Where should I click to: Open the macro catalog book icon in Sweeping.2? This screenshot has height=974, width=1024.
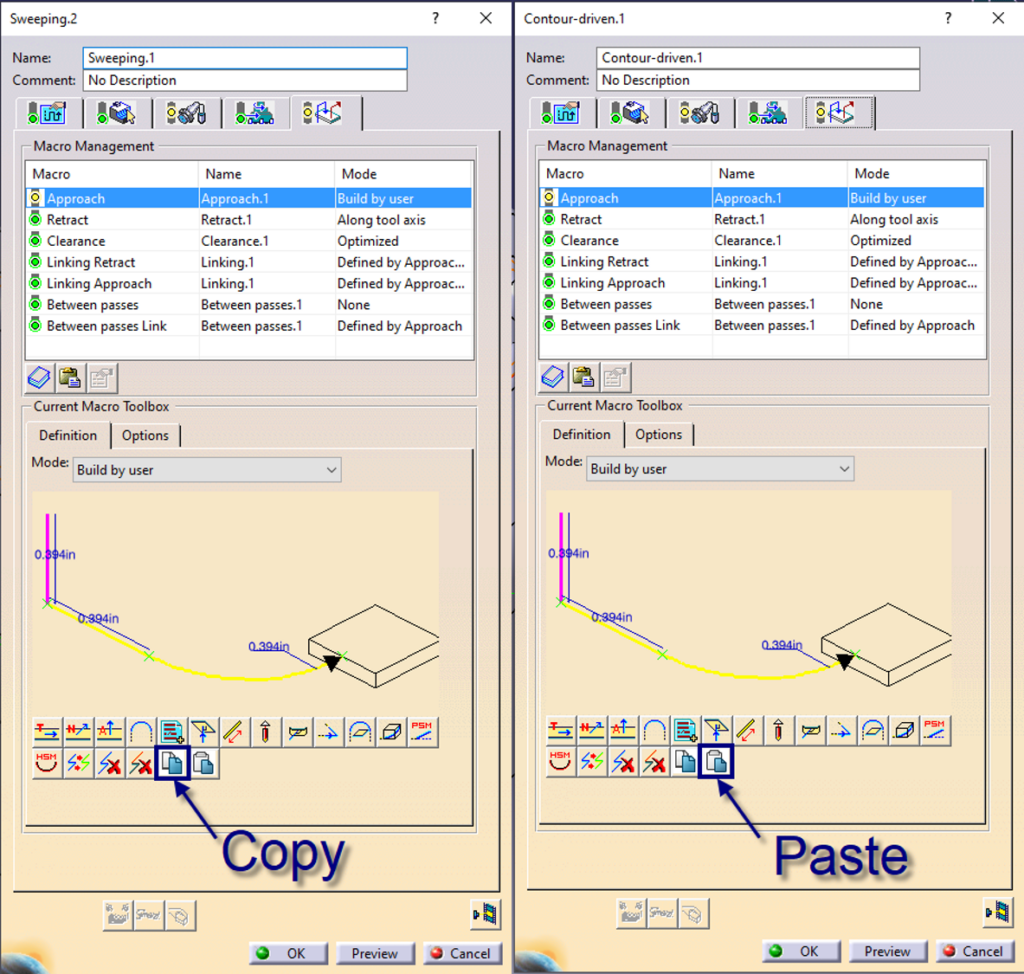tap(39, 377)
